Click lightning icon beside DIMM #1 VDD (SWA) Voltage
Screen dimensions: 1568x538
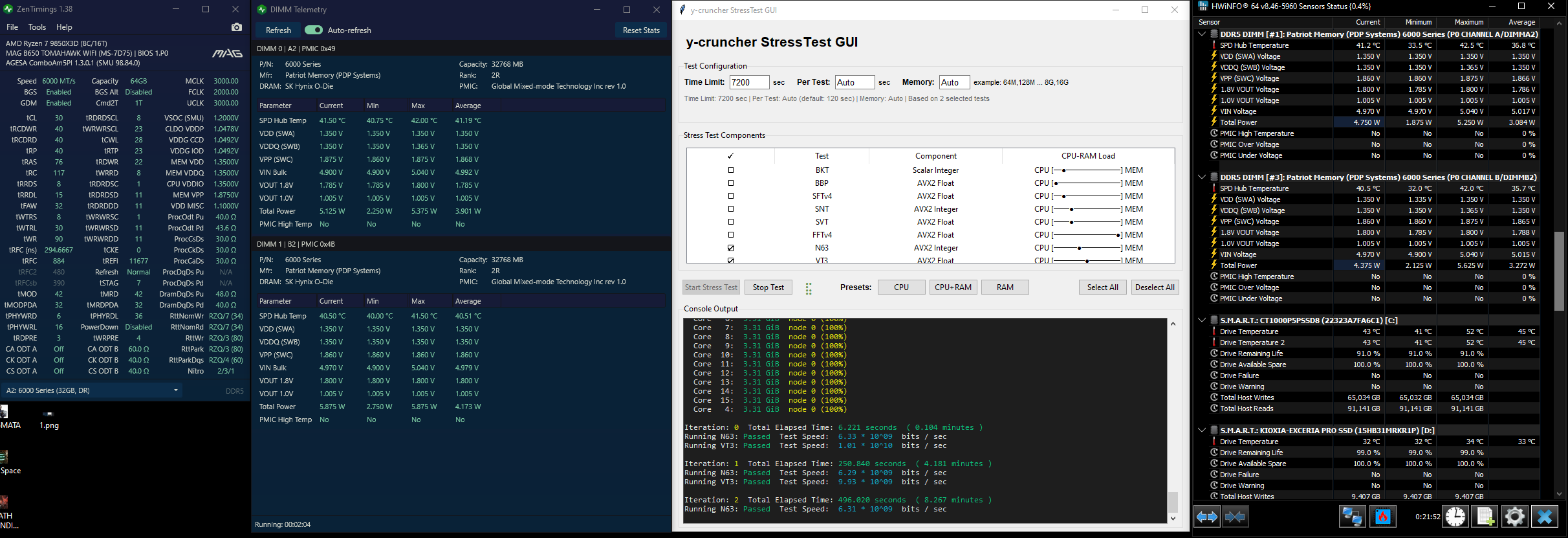(1214, 56)
